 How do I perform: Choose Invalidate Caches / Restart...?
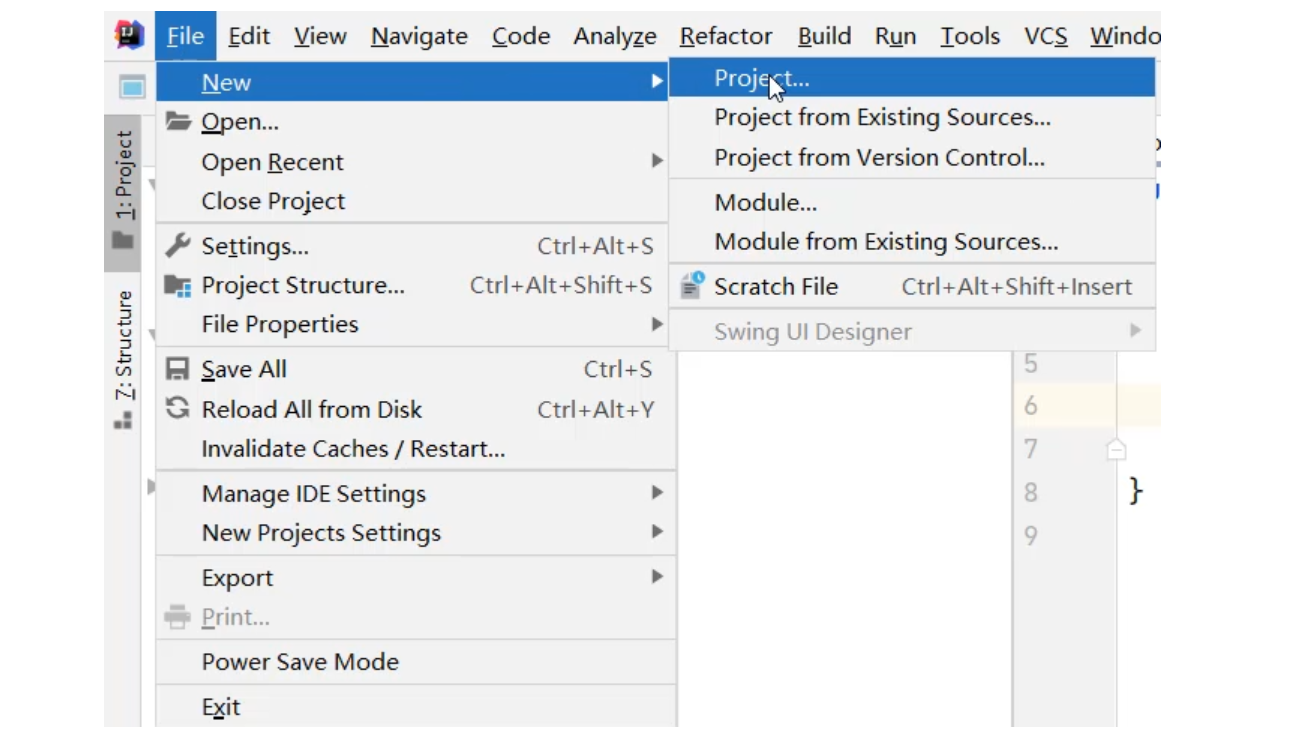point(353,449)
